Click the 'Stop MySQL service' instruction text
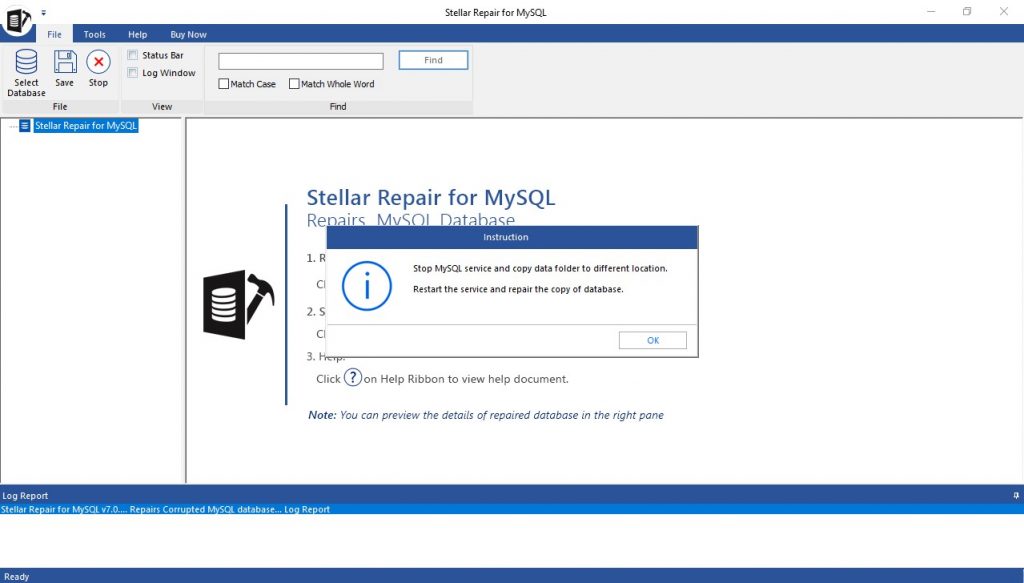Viewport: 1024px width, 583px height. 540,268
